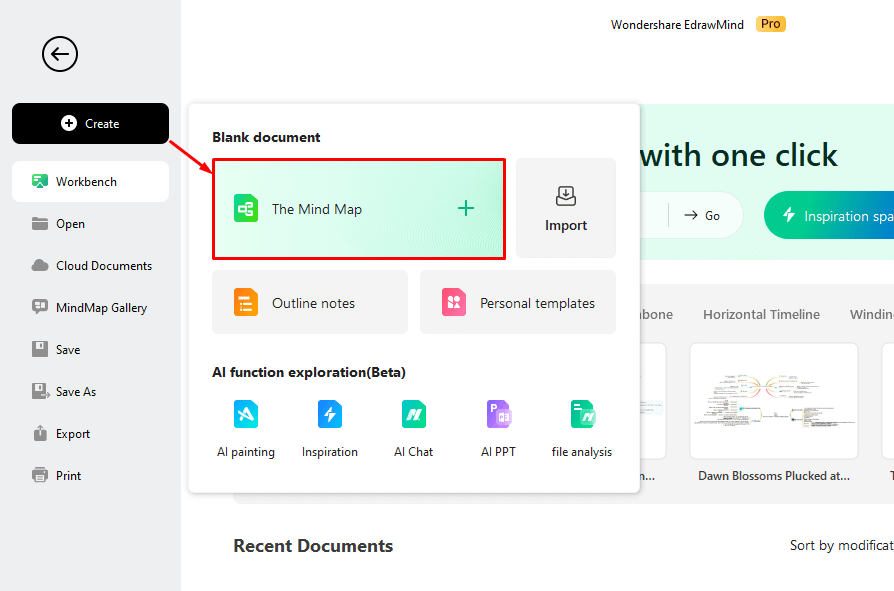Launch AI painting
The width and height of the screenshot is (894, 591).
(246, 429)
